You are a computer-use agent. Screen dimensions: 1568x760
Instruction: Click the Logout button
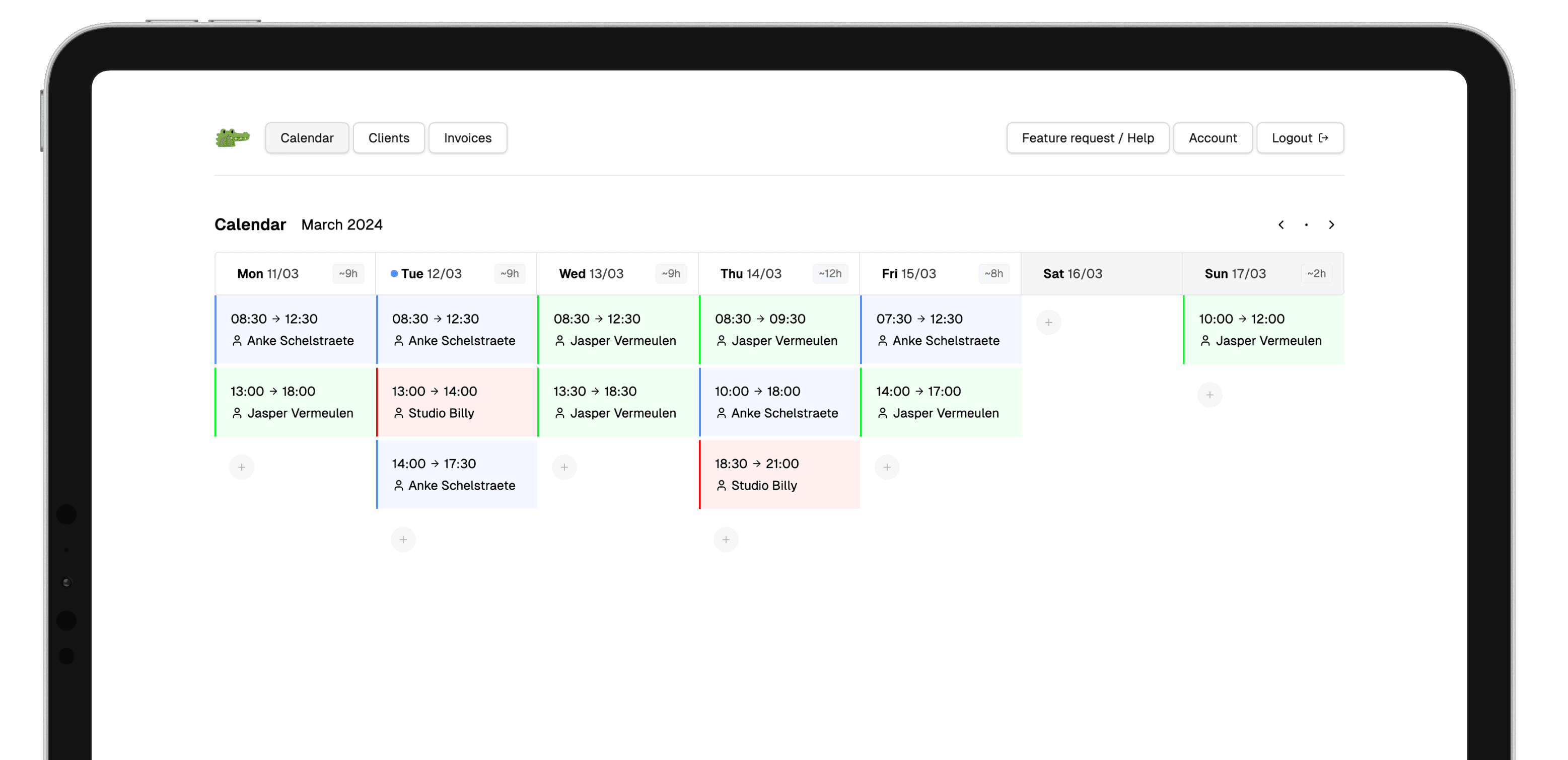point(1300,138)
